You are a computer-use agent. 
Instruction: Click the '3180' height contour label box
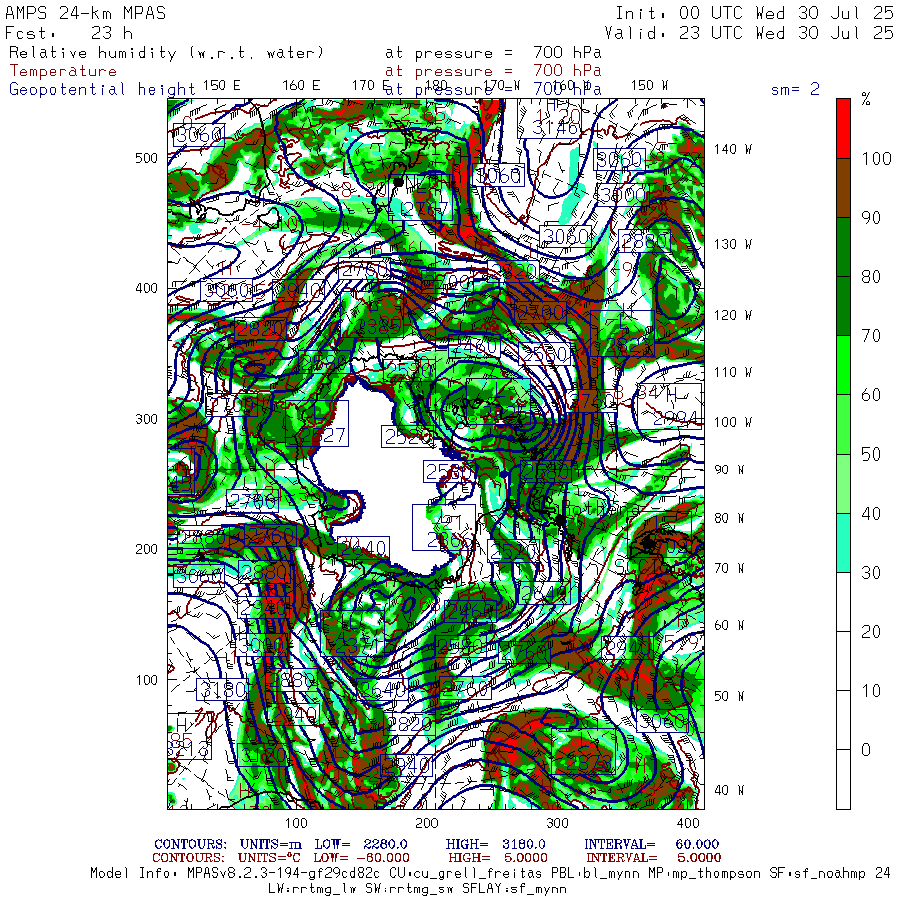click(222, 689)
